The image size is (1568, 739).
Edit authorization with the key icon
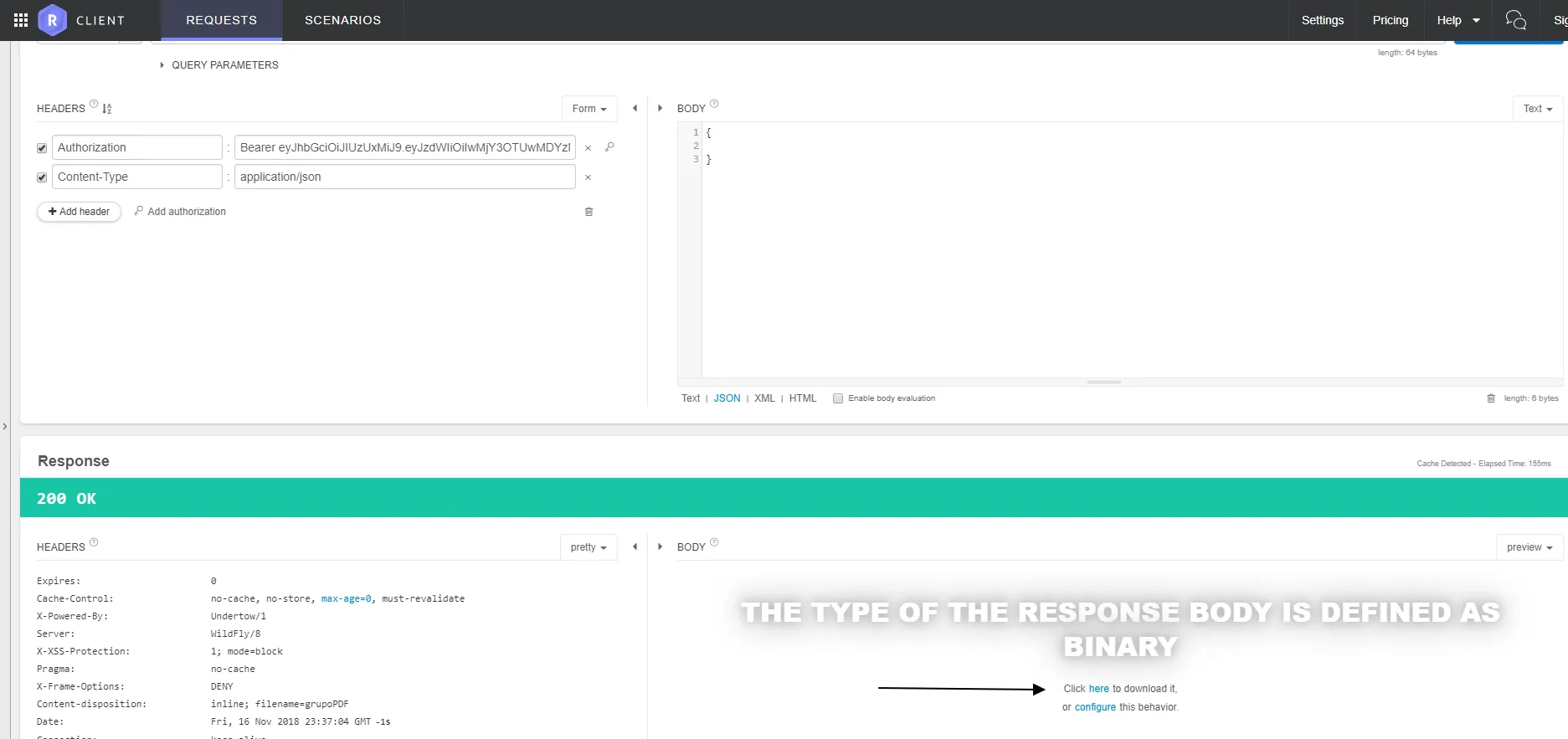pos(609,147)
